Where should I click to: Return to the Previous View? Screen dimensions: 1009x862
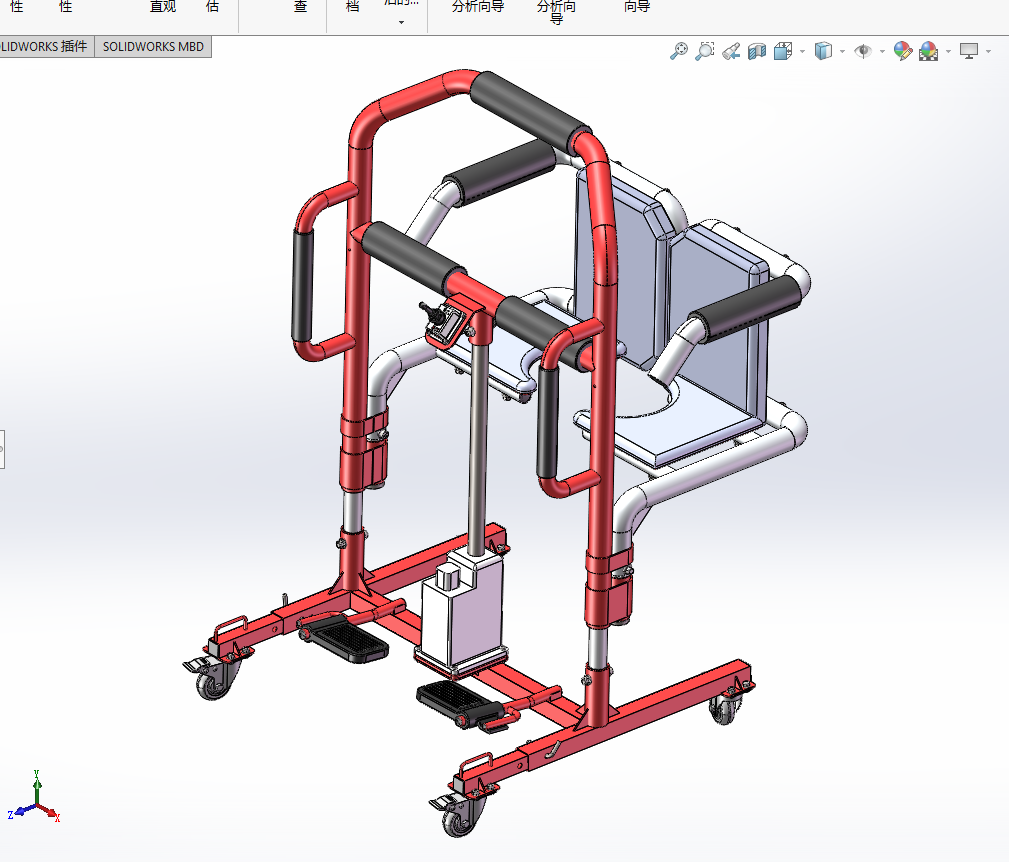tap(731, 51)
